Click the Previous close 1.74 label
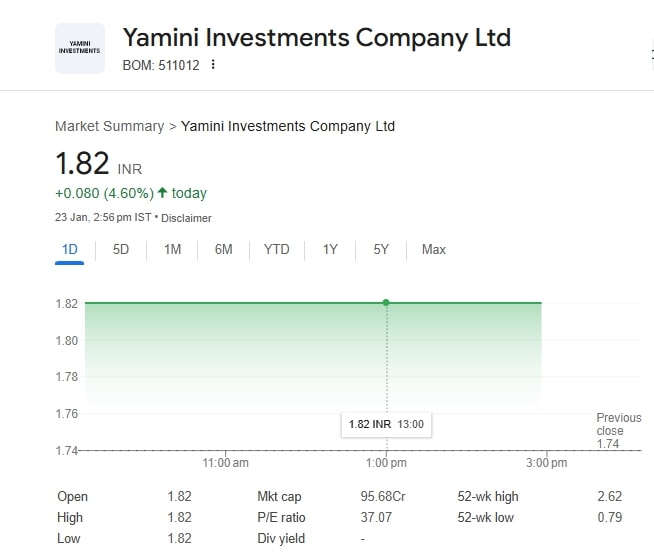The height and width of the screenshot is (553, 654). click(x=618, y=430)
